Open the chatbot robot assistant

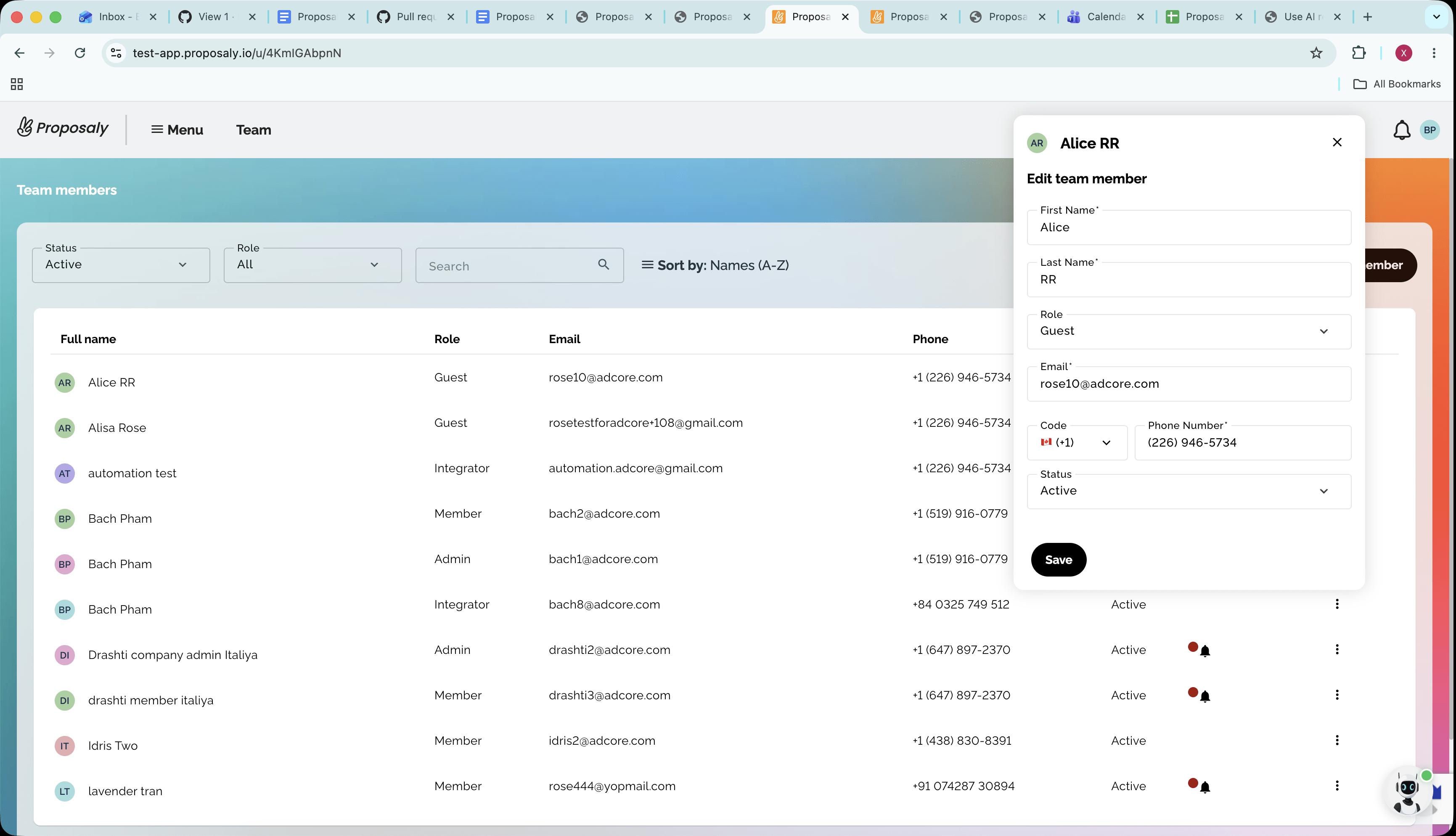[1407, 792]
